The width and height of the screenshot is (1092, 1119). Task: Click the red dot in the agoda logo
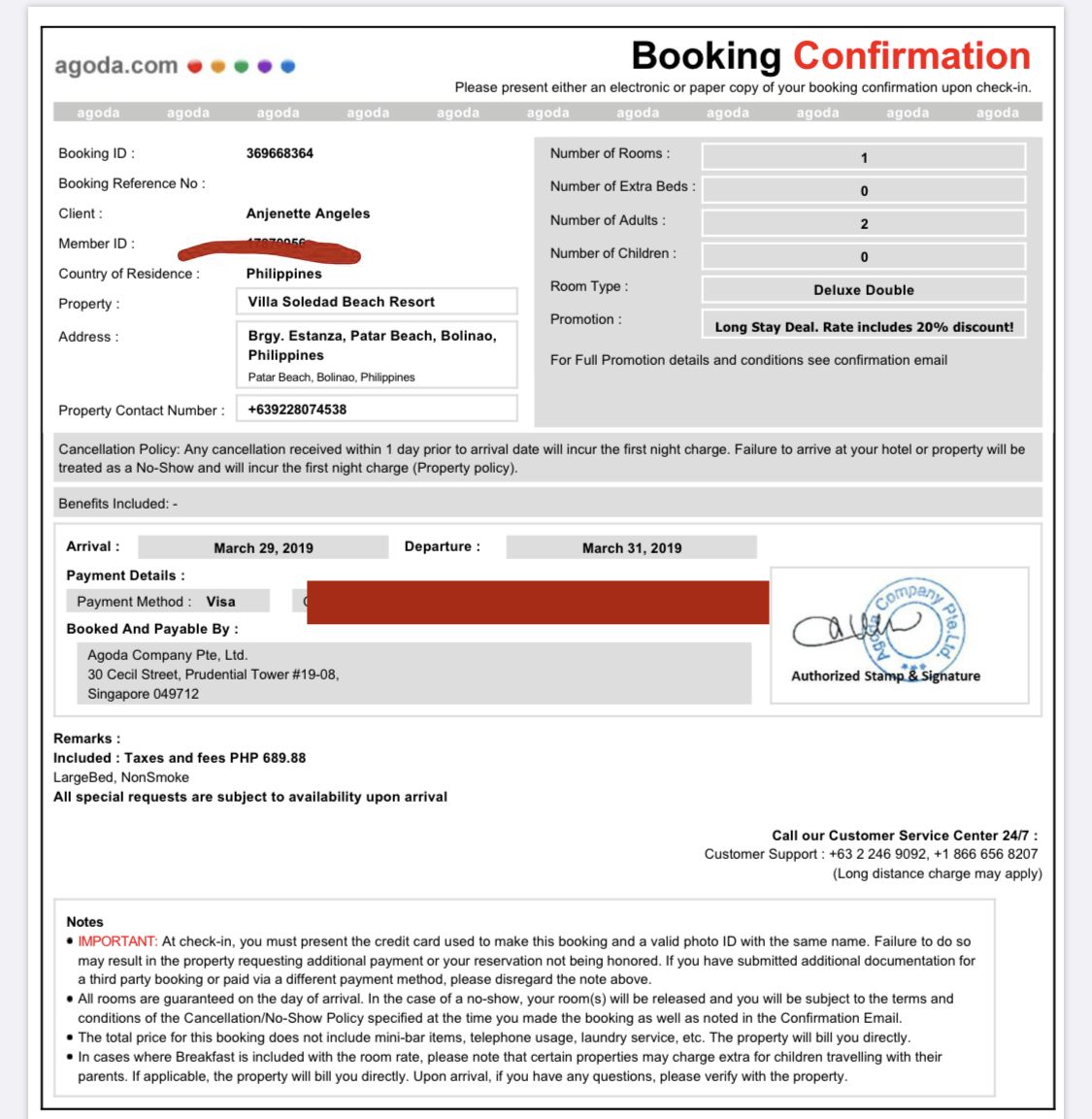[x=195, y=66]
